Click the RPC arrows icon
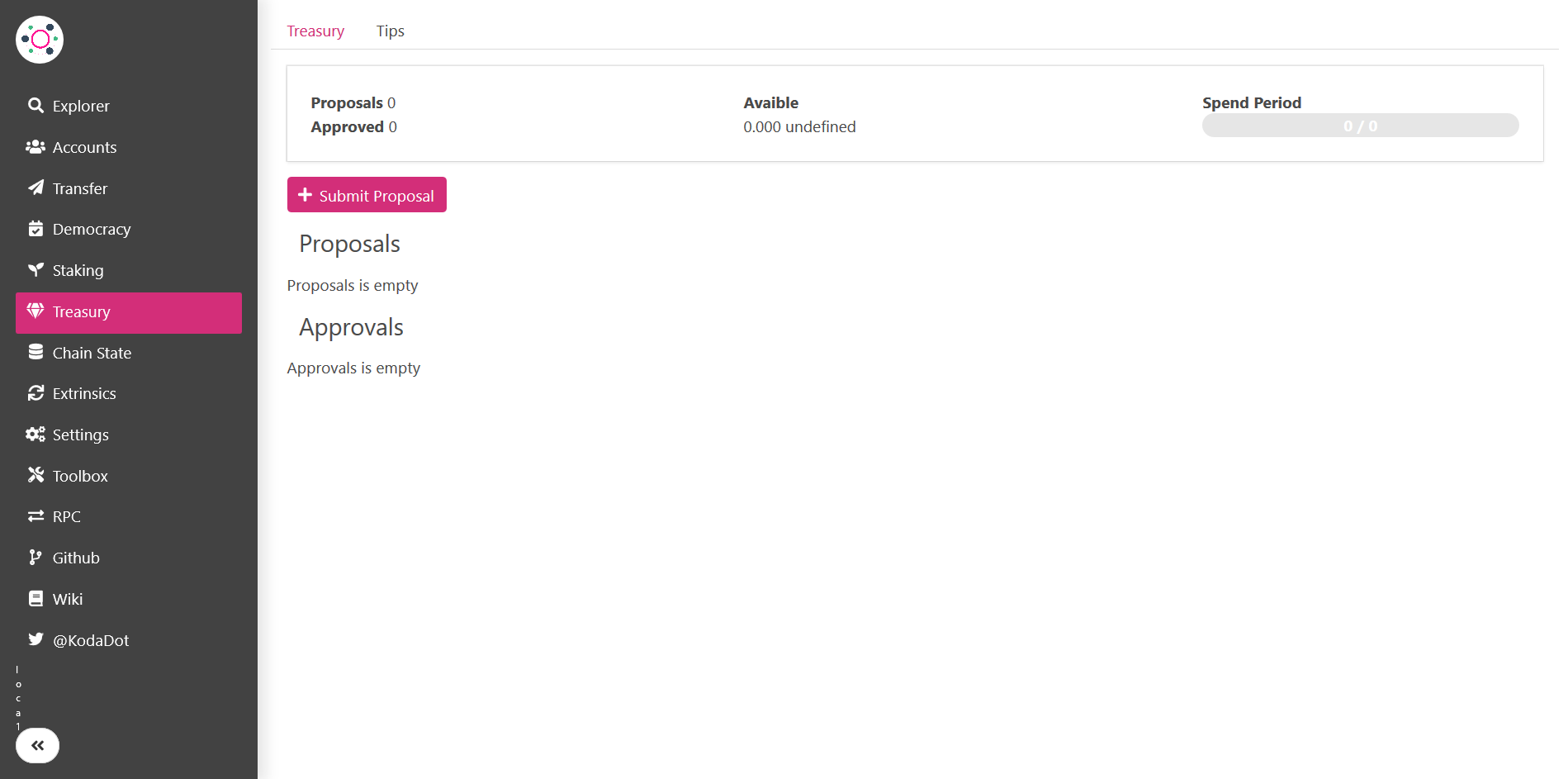This screenshot has width=1568, height=779. point(36,515)
